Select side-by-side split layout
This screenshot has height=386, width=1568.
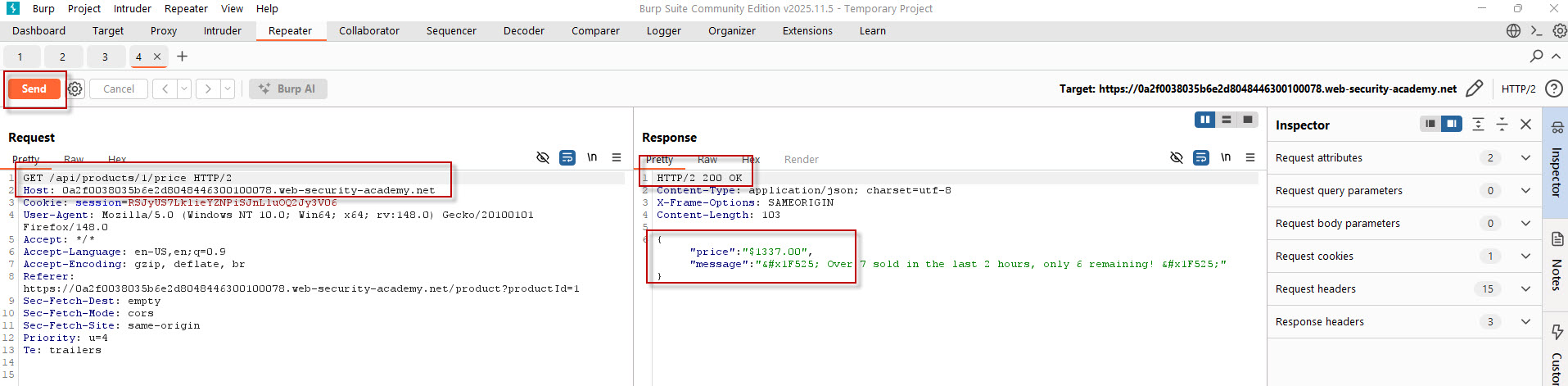pyautogui.click(x=1205, y=120)
